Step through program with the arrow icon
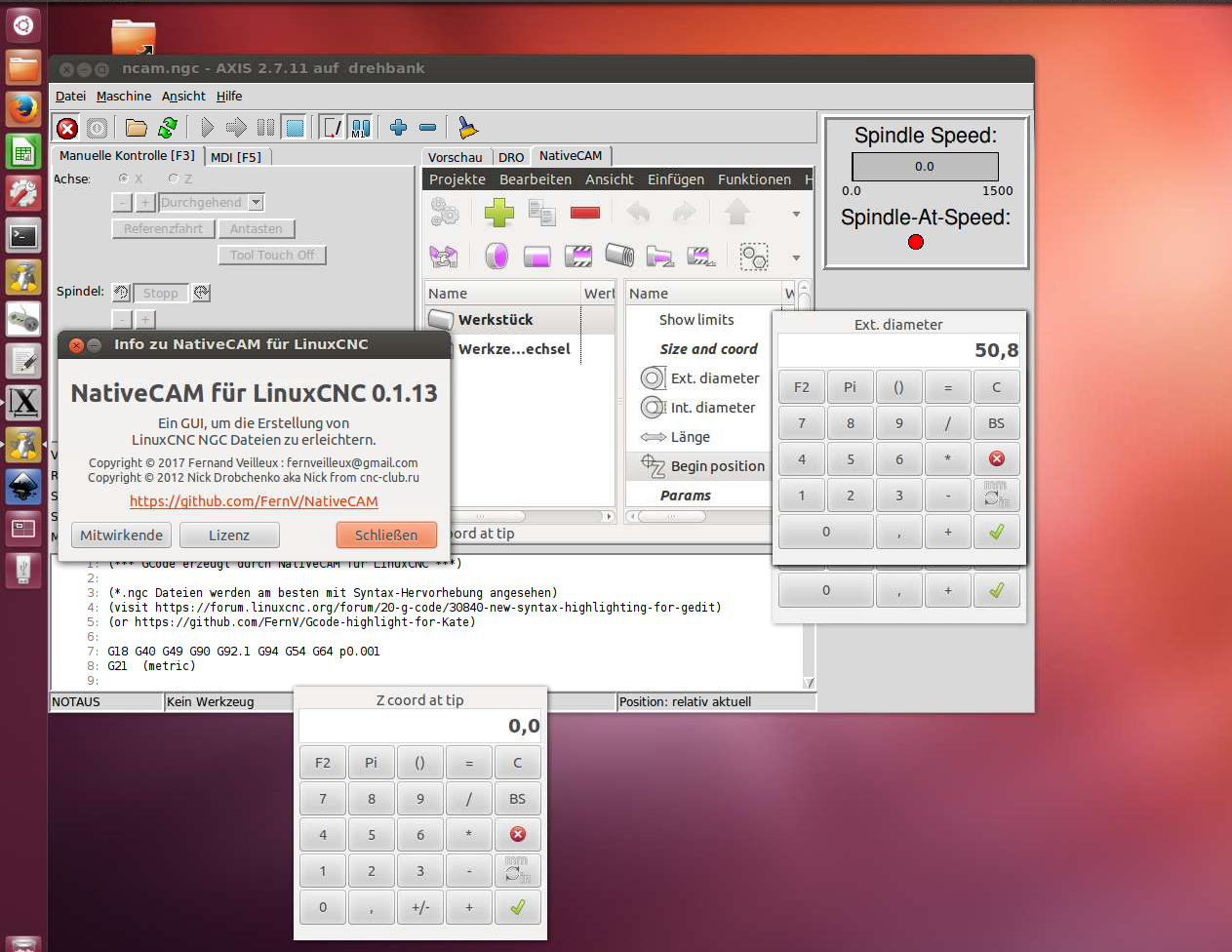This screenshot has width=1232, height=952. click(236, 128)
